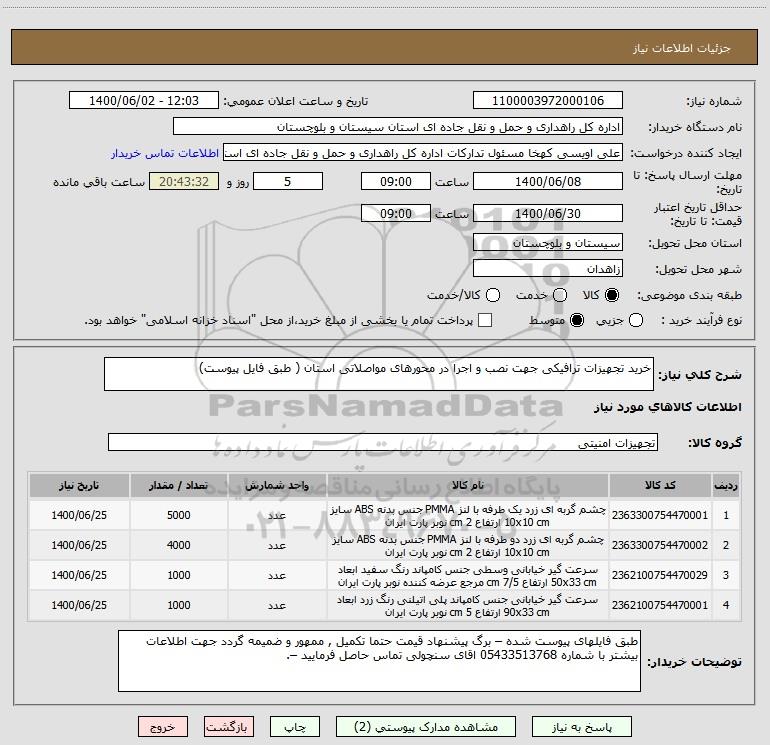
Task: Click the response deadline date 1400/06/08
Action: coord(548,182)
